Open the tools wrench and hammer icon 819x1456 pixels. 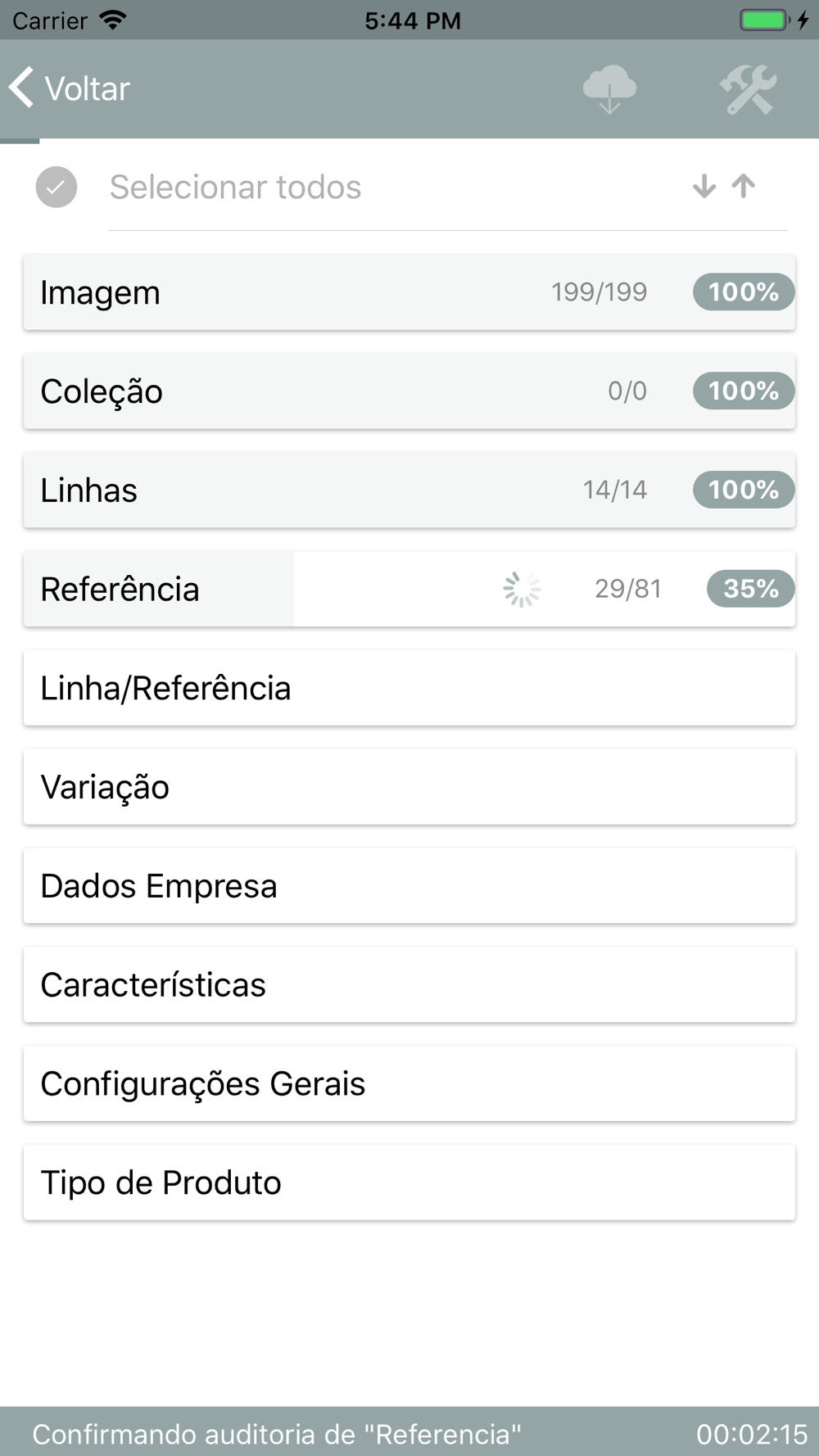(x=748, y=89)
